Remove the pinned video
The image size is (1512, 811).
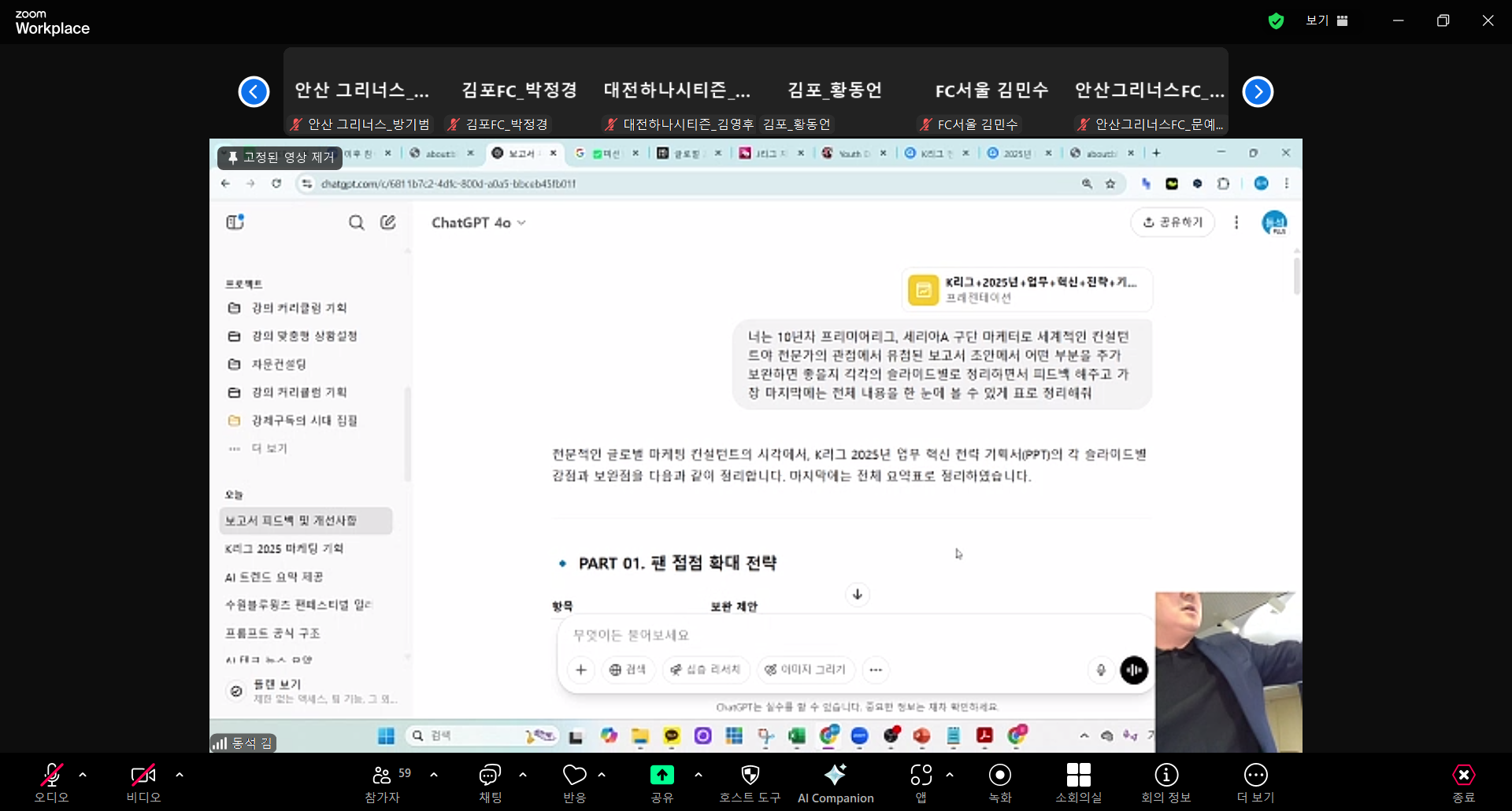pos(280,157)
